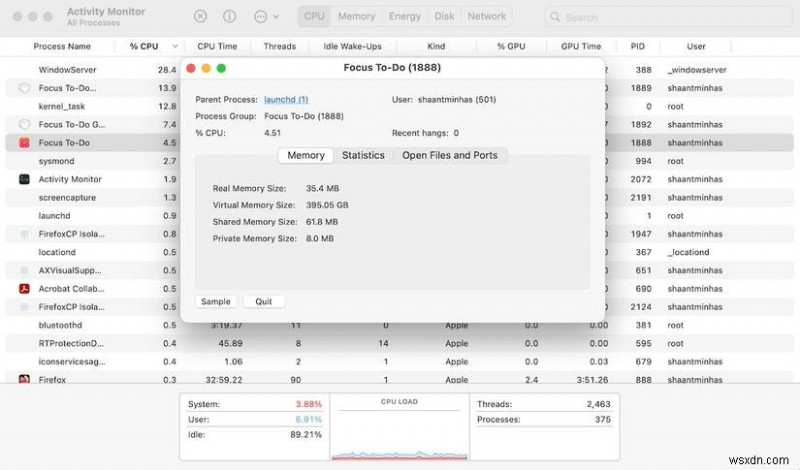The width and height of the screenshot is (800, 470).
Task: Sort by the Threads column header
Action: tap(280, 46)
